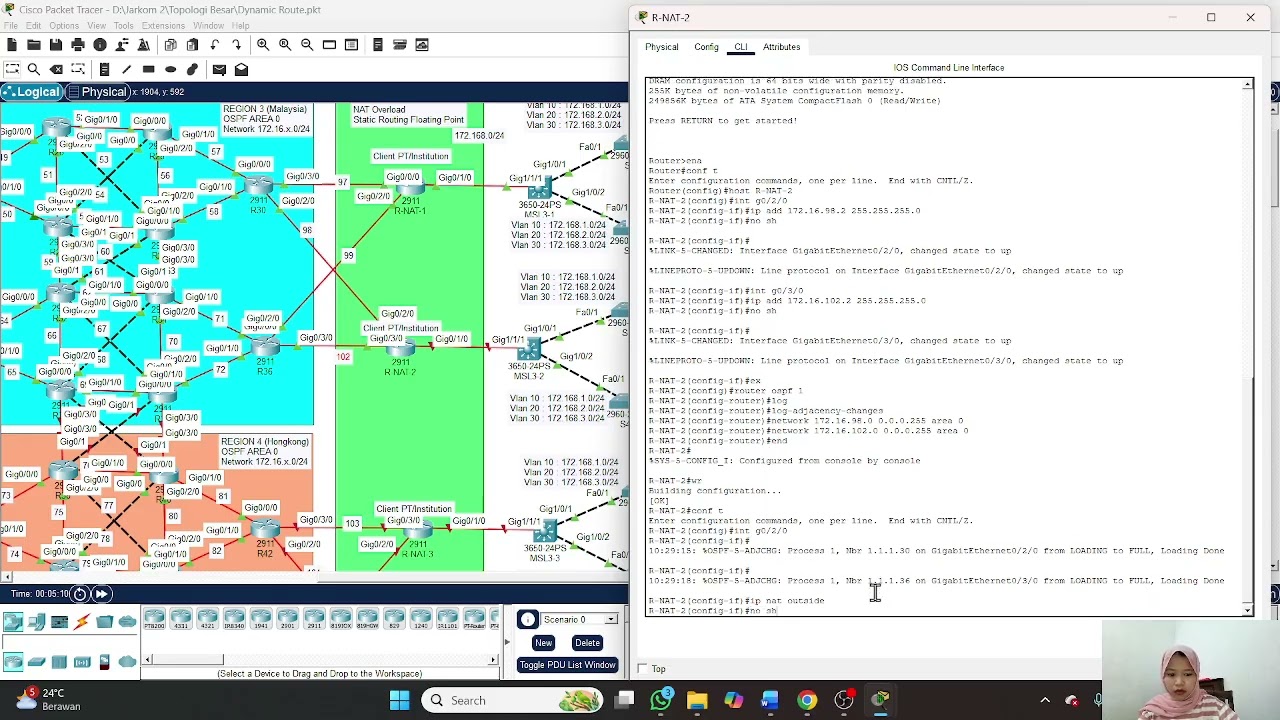Select the Network Devices category icon
Image resolution: width=1280 pixels, height=720 pixels.
pyautogui.click(x=13, y=623)
